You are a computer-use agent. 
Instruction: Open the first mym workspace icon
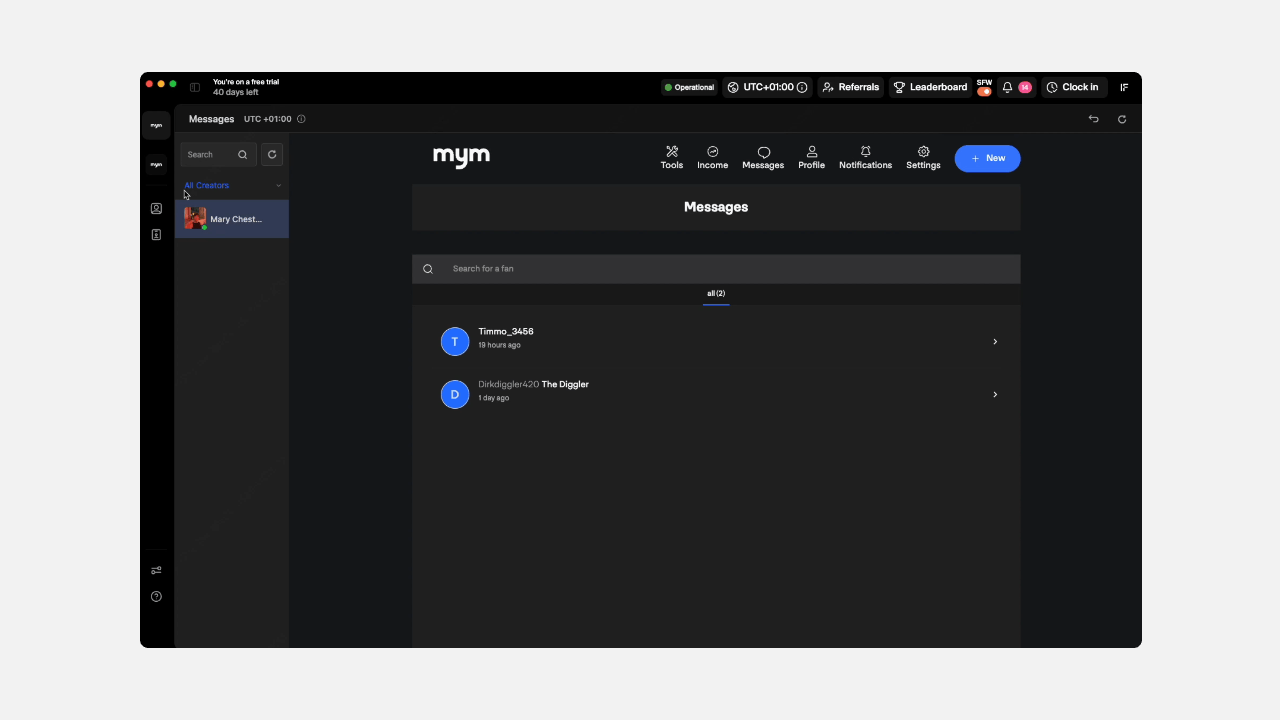[x=156, y=125]
